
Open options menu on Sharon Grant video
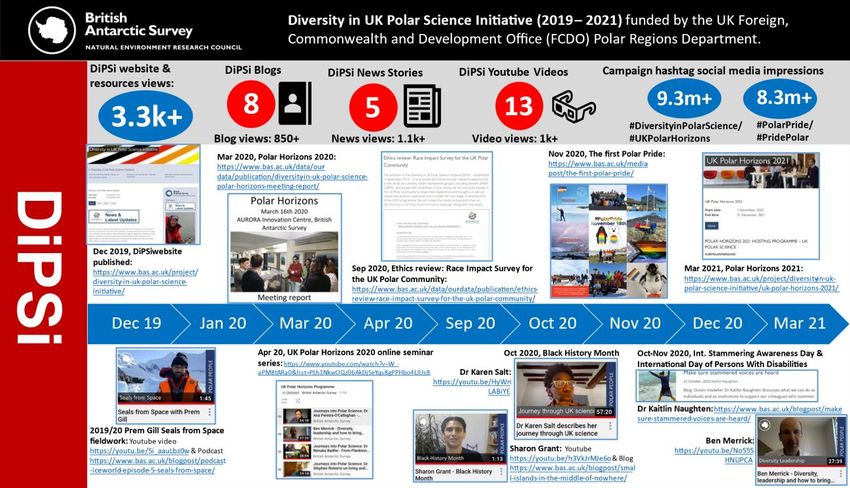pos(501,474)
